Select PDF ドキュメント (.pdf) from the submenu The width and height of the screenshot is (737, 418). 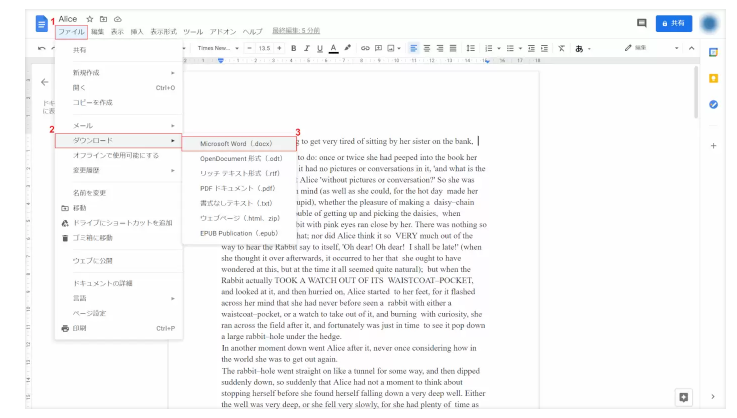click(x=238, y=187)
